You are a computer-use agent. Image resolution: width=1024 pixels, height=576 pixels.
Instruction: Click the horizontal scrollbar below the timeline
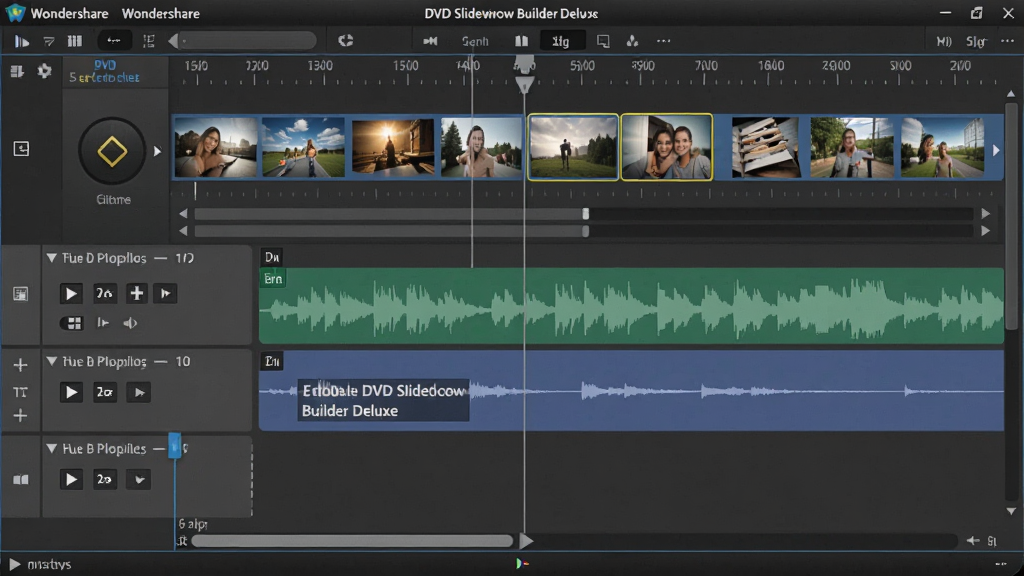pyautogui.click(x=353, y=541)
